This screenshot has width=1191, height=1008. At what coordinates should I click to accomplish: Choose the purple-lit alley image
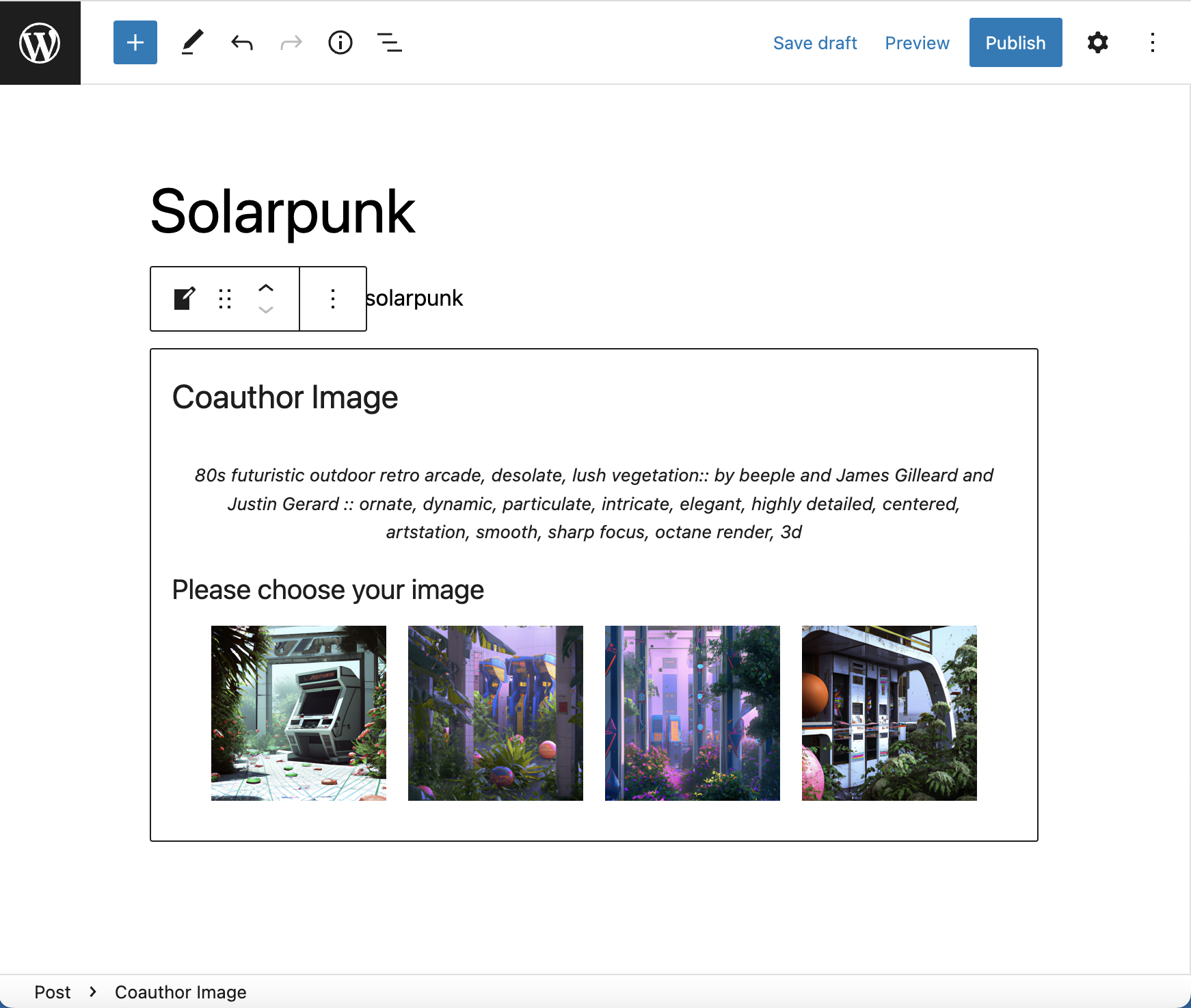tap(693, 713)
